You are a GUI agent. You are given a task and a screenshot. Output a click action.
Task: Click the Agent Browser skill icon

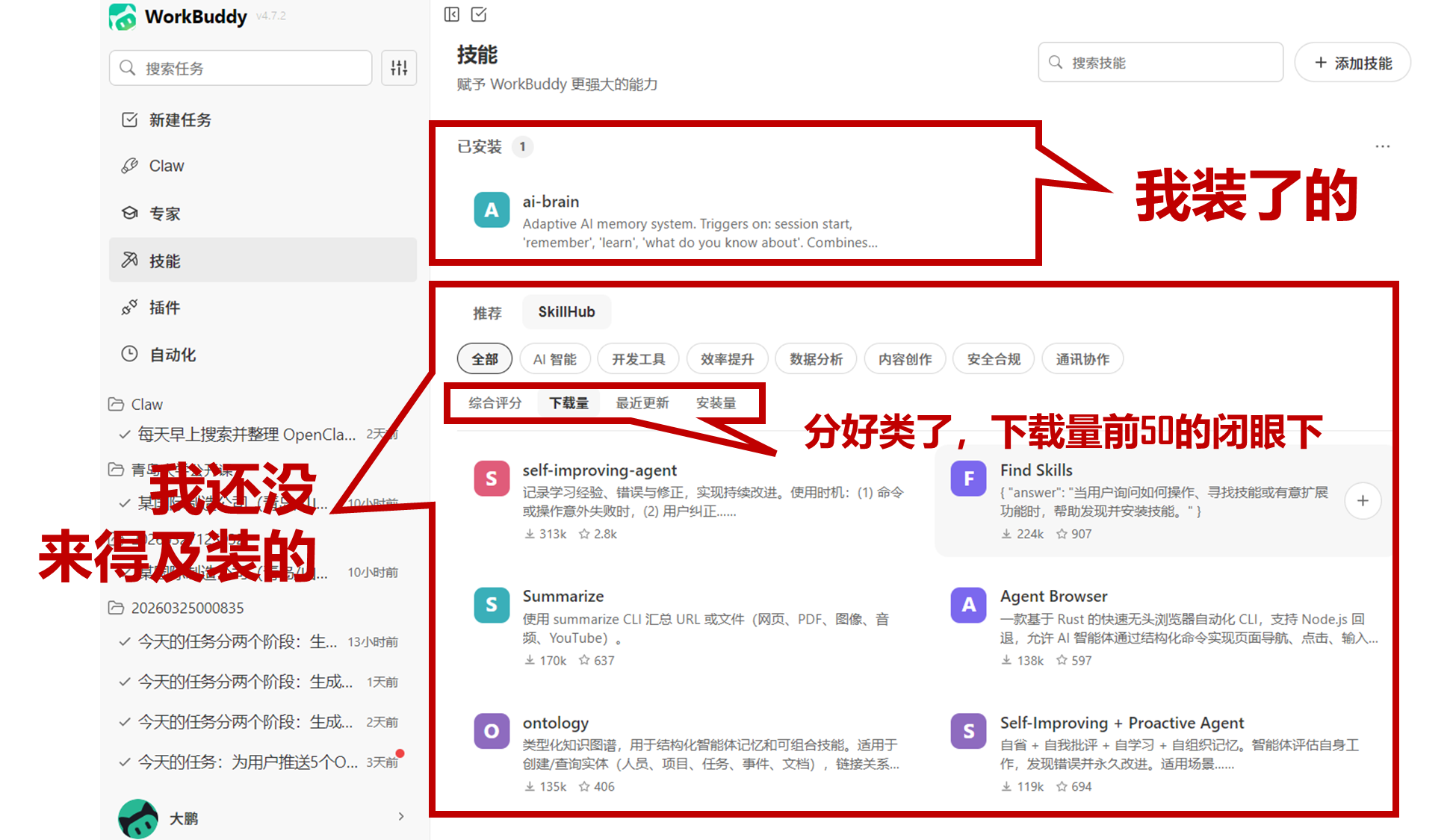[968, 605]
